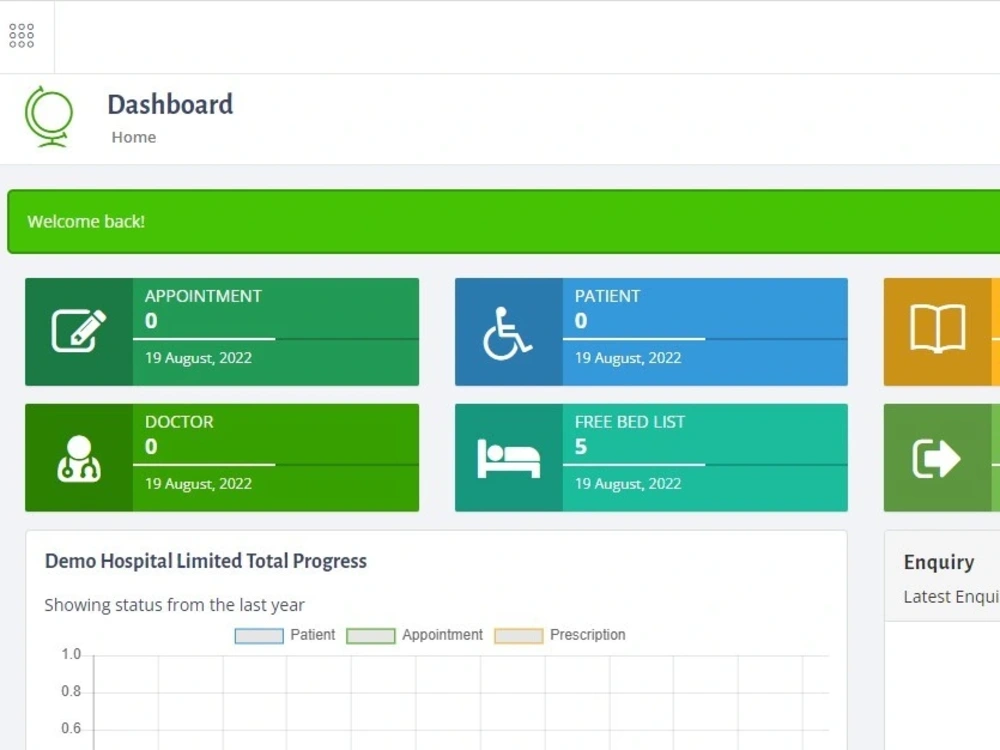Click the green globe logo

[x=49, y=117]
